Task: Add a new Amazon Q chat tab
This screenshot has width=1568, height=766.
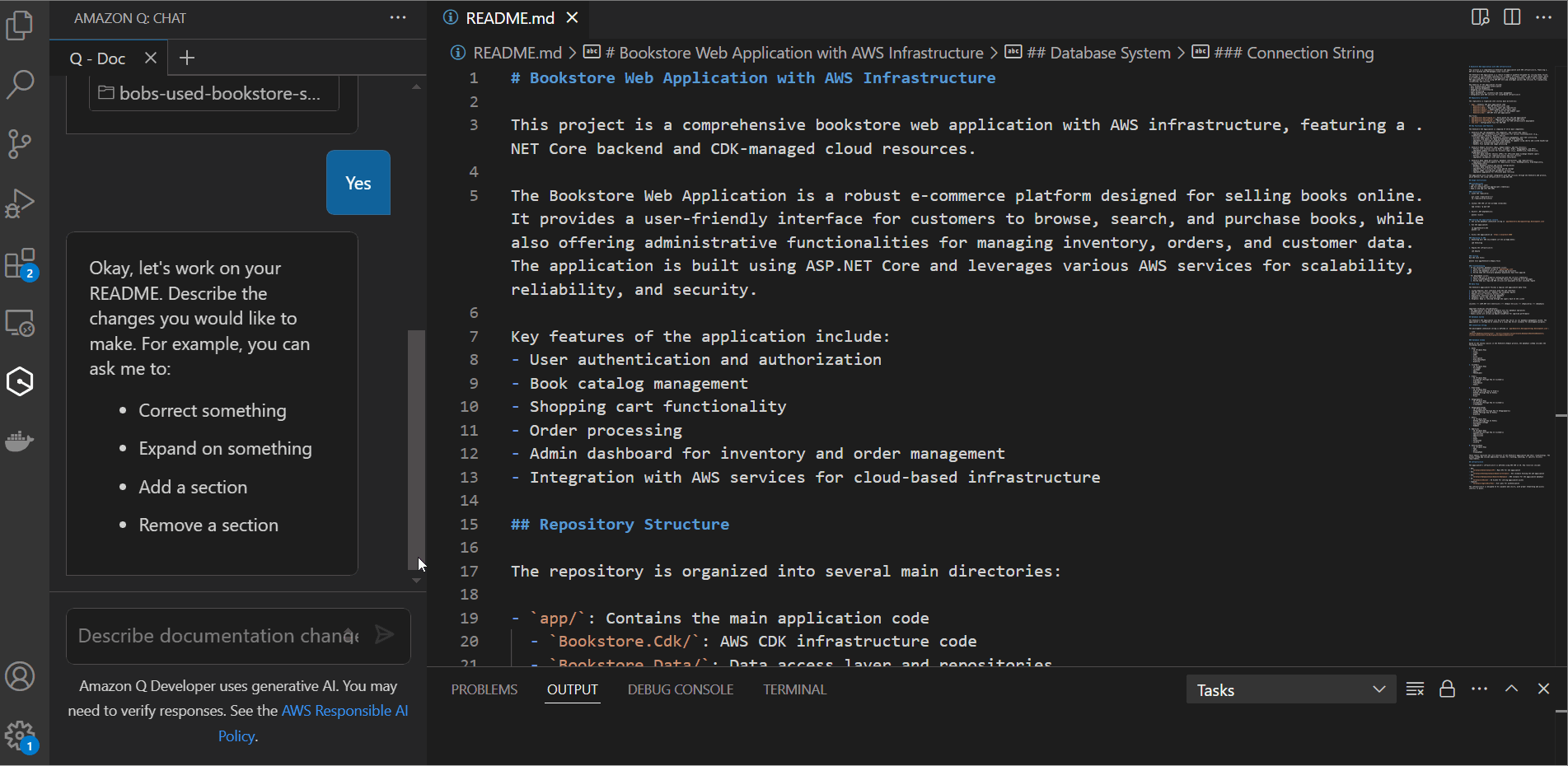Action: [x=187, y=58]
